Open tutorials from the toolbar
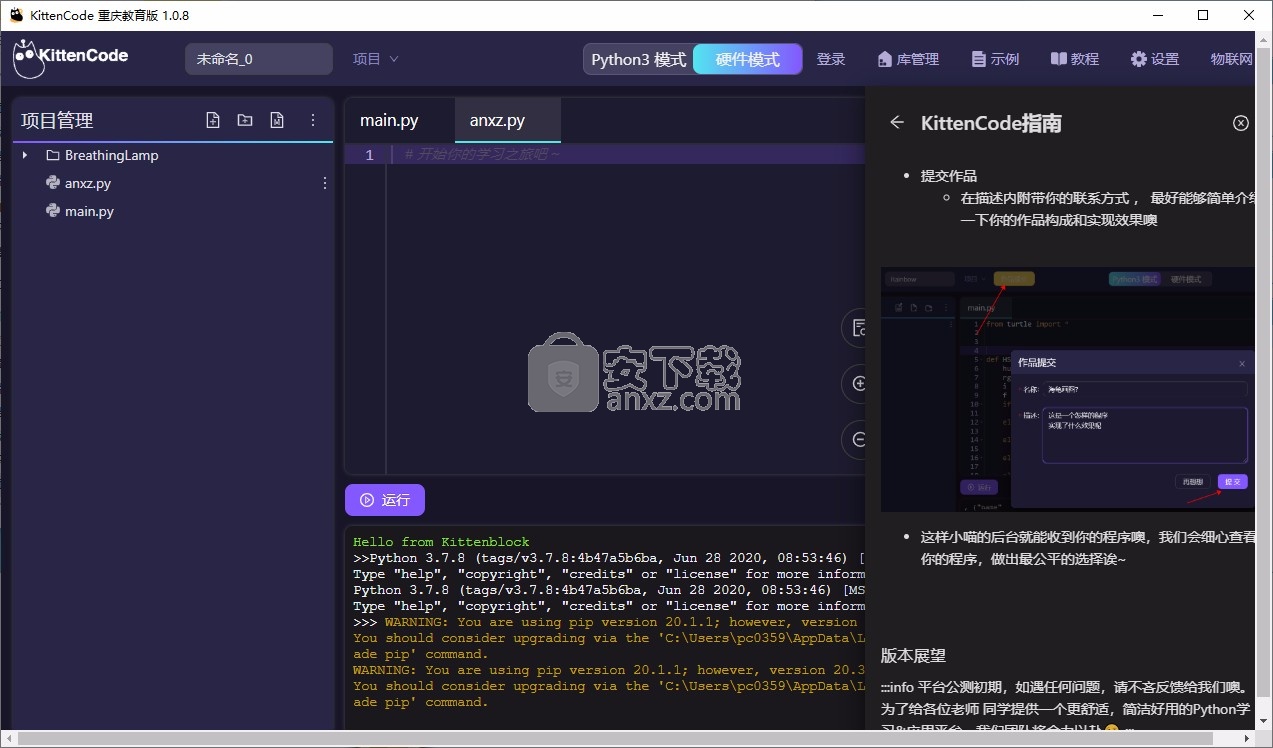 (1075, 59)
